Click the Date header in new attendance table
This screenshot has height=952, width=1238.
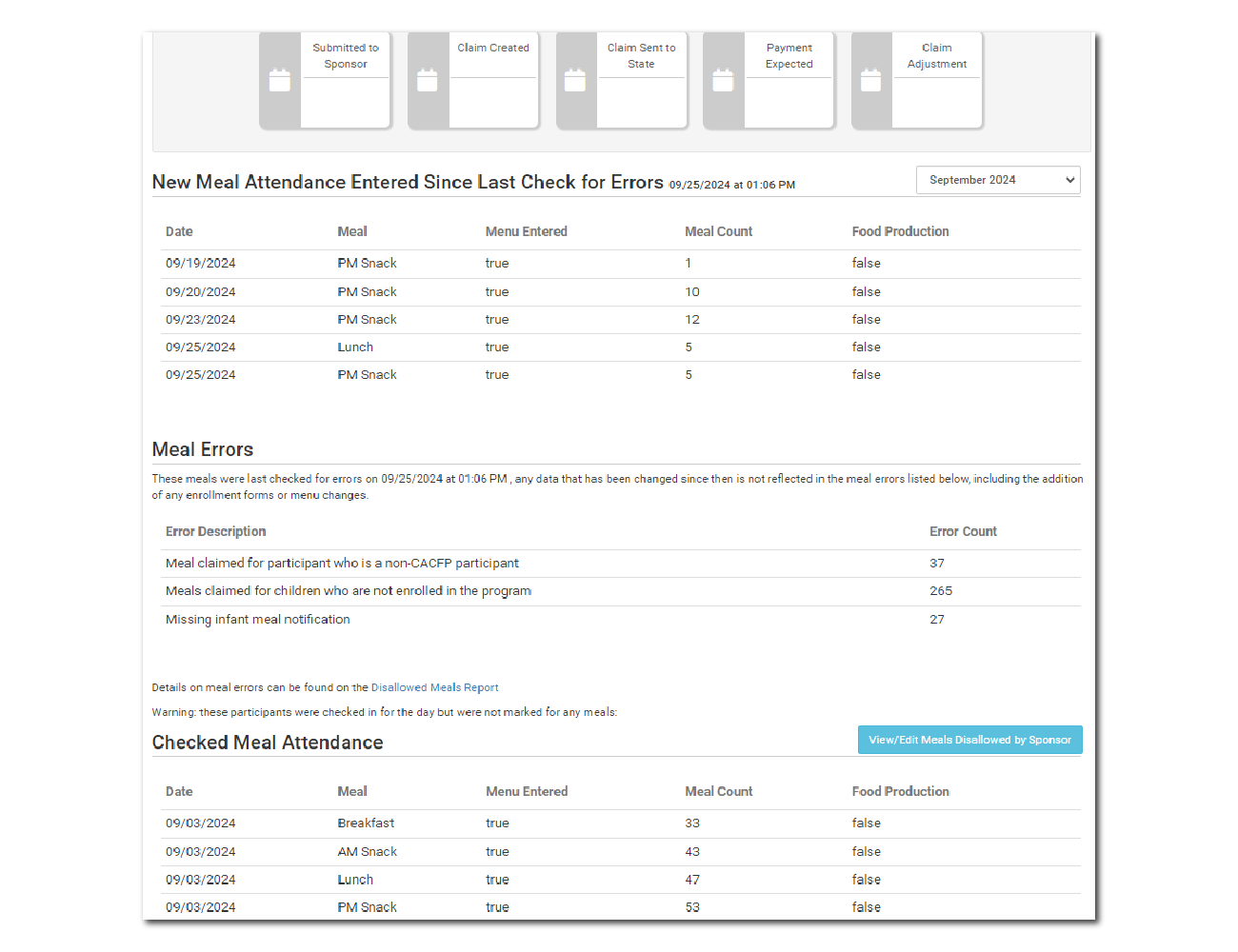(179, 231)
